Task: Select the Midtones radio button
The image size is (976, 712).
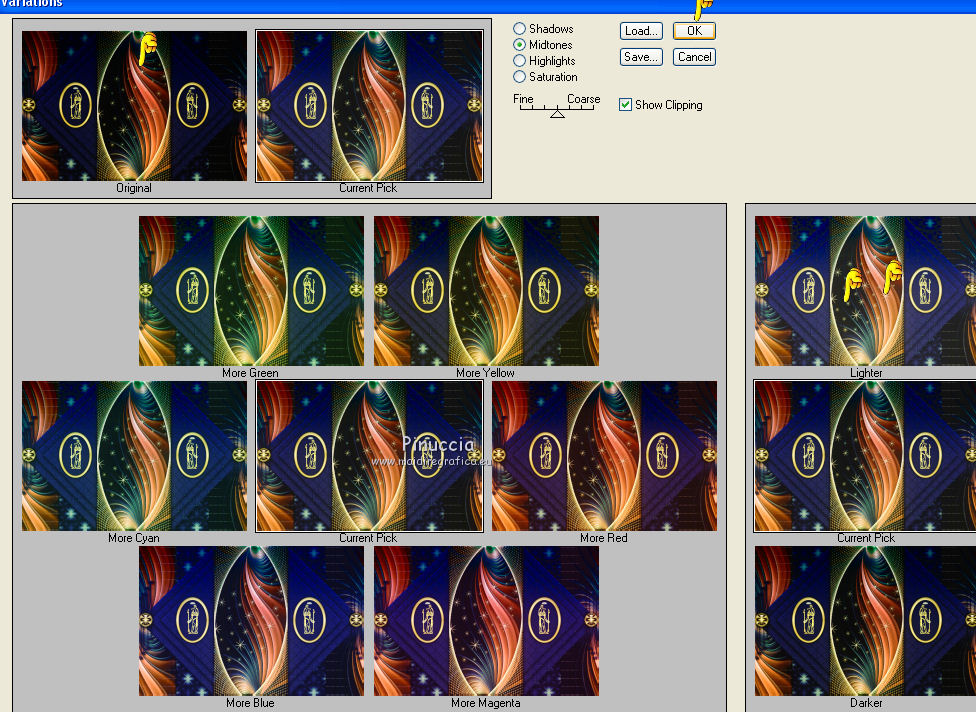Action: point(519,45)
